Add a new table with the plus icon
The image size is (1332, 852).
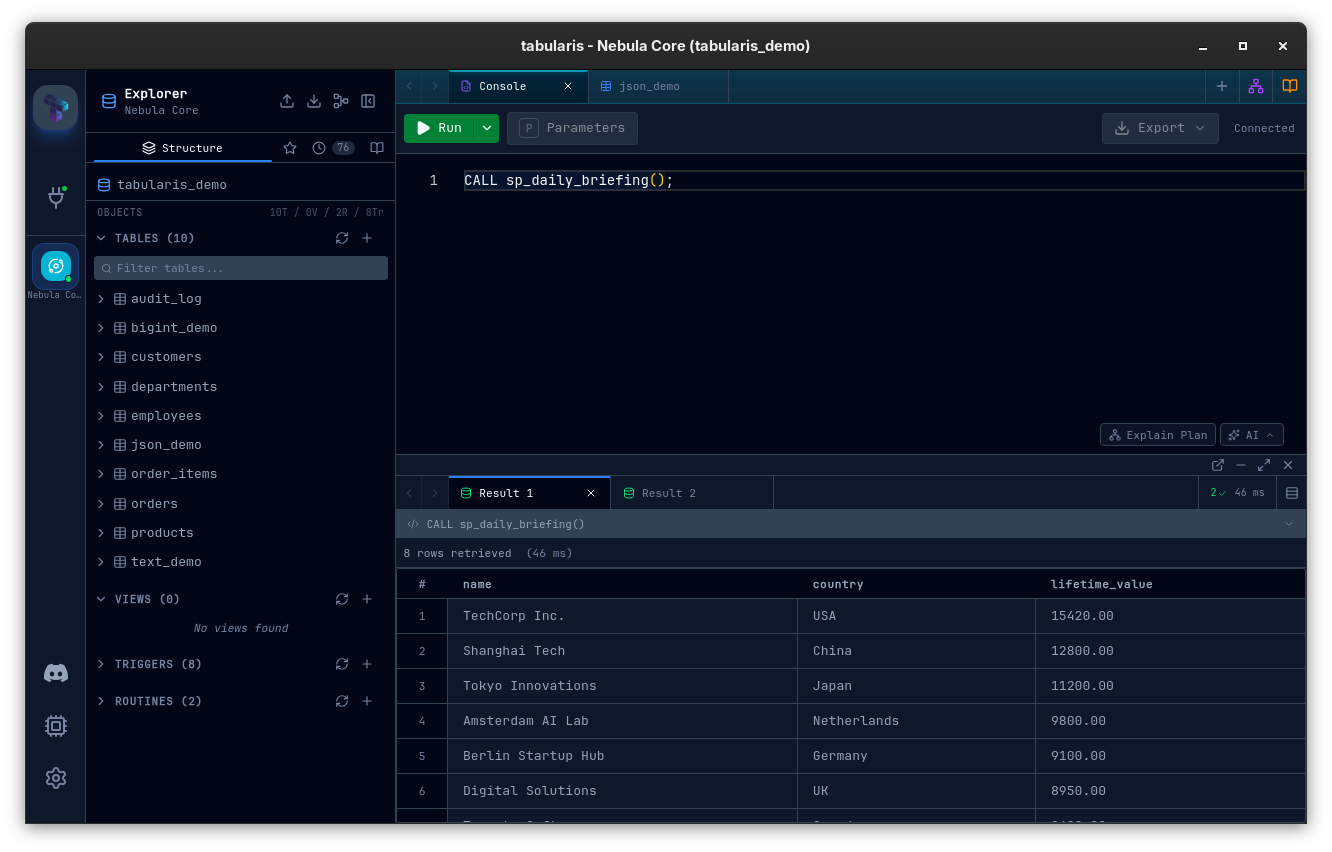[367, 238]
